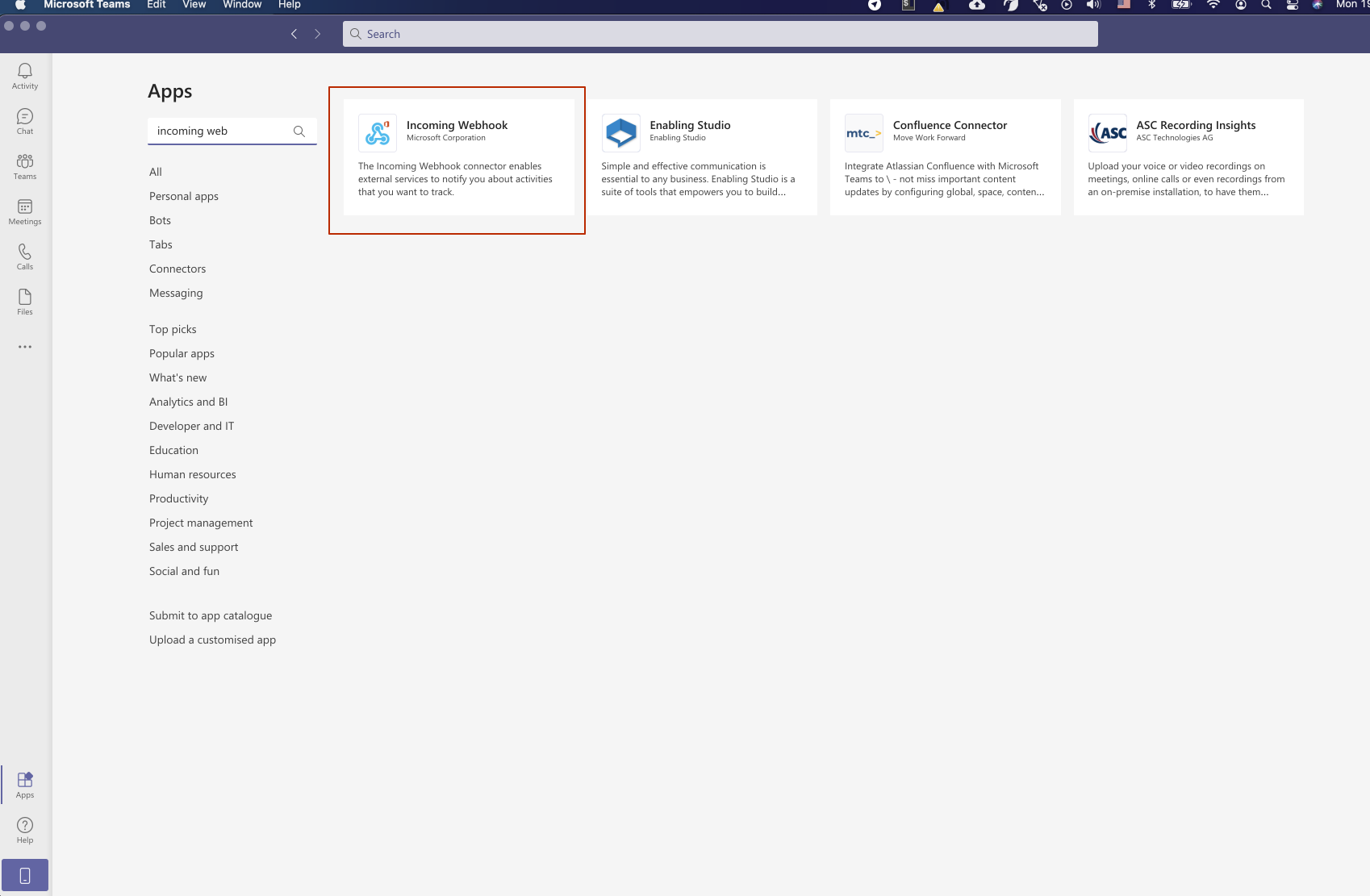Click the battery icon in menu bar
The height and width of the screenshot is (896, 1370).
(1182, 5)
